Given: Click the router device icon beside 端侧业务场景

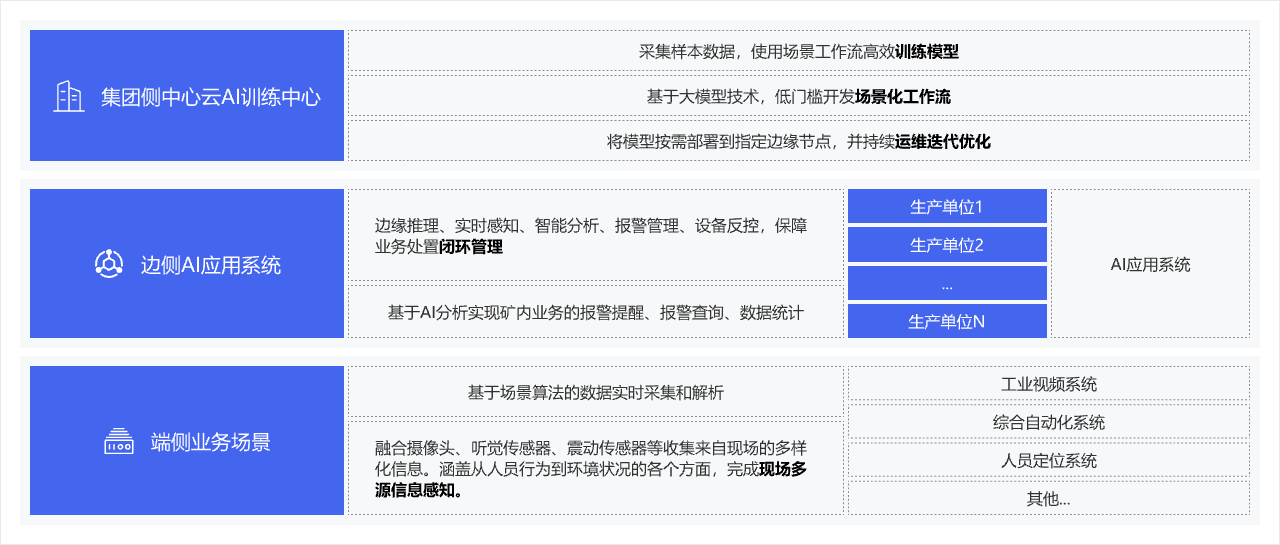Looking at the screenshot, I should click(x=119, y=442).
